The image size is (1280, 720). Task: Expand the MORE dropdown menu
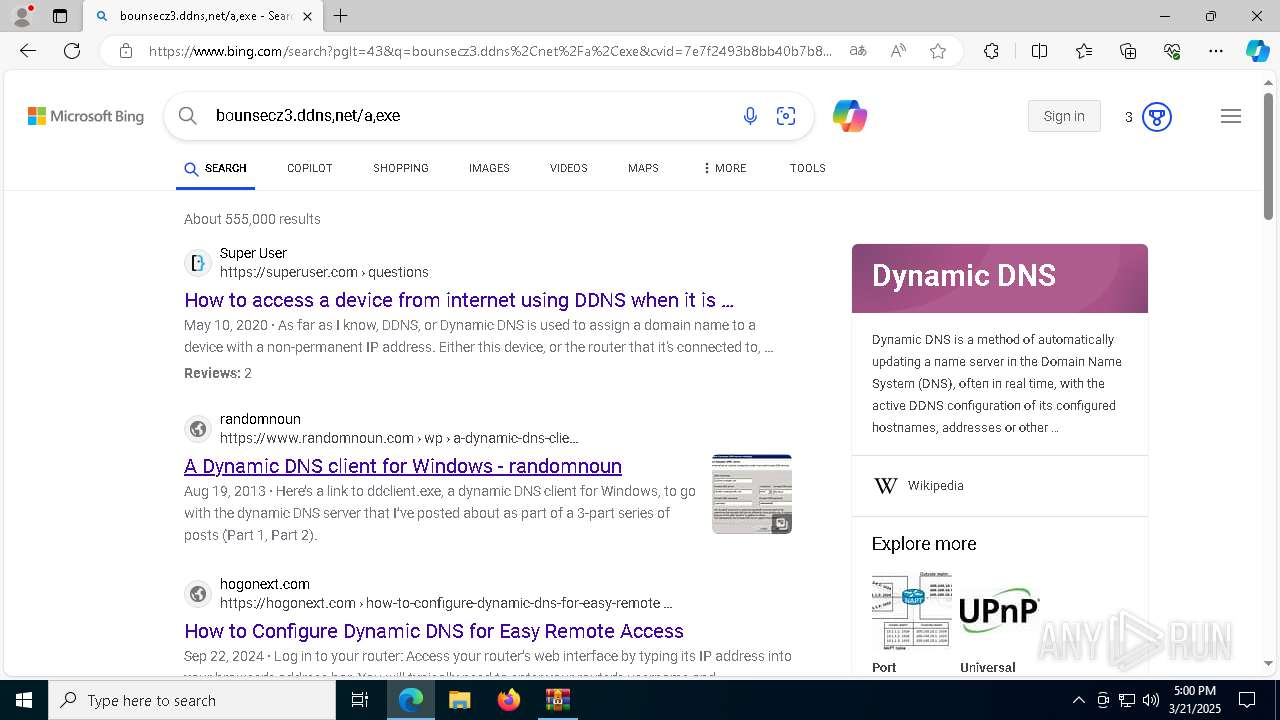(725, 168)
